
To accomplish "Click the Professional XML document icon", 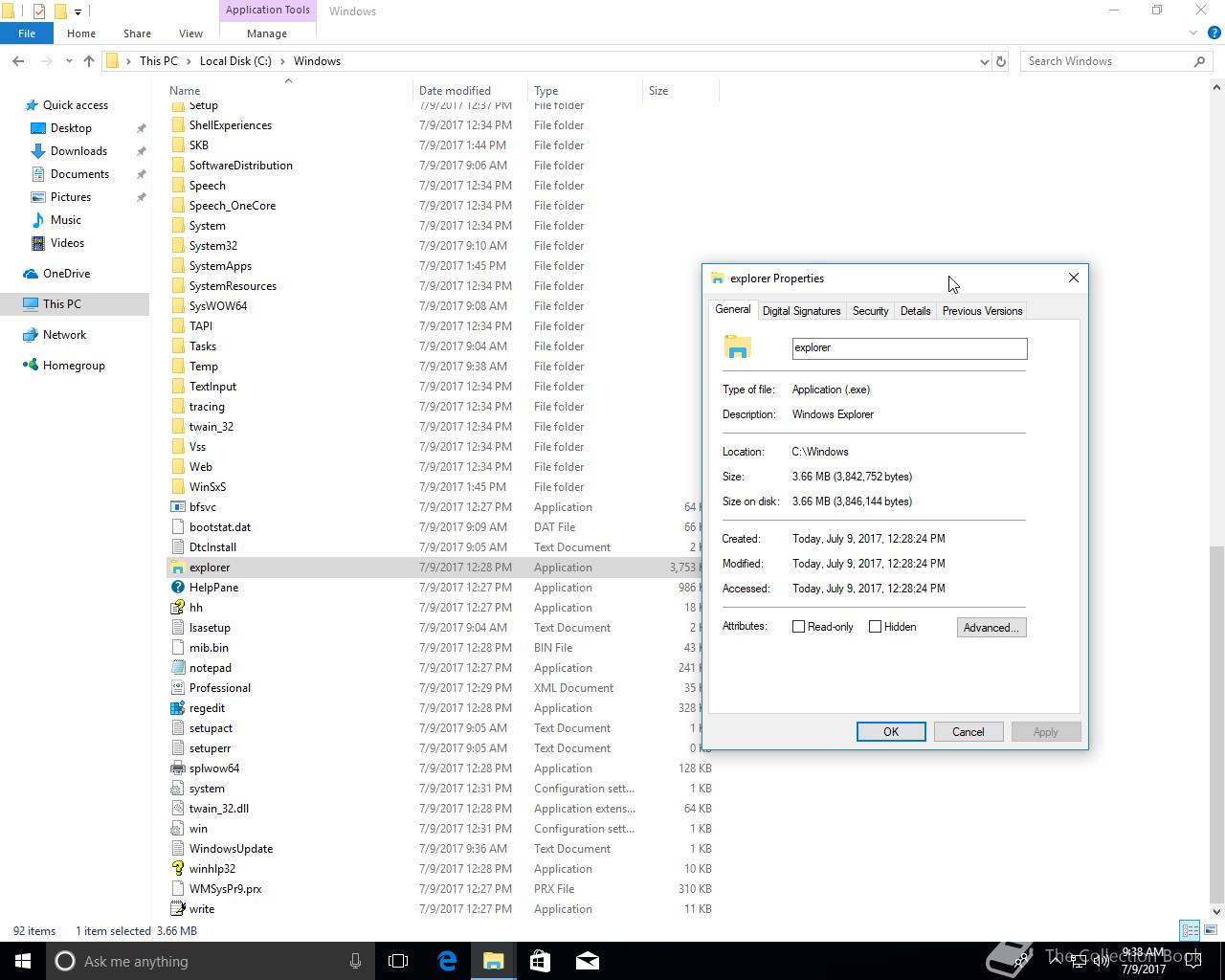I will click(x=177, y=688).
